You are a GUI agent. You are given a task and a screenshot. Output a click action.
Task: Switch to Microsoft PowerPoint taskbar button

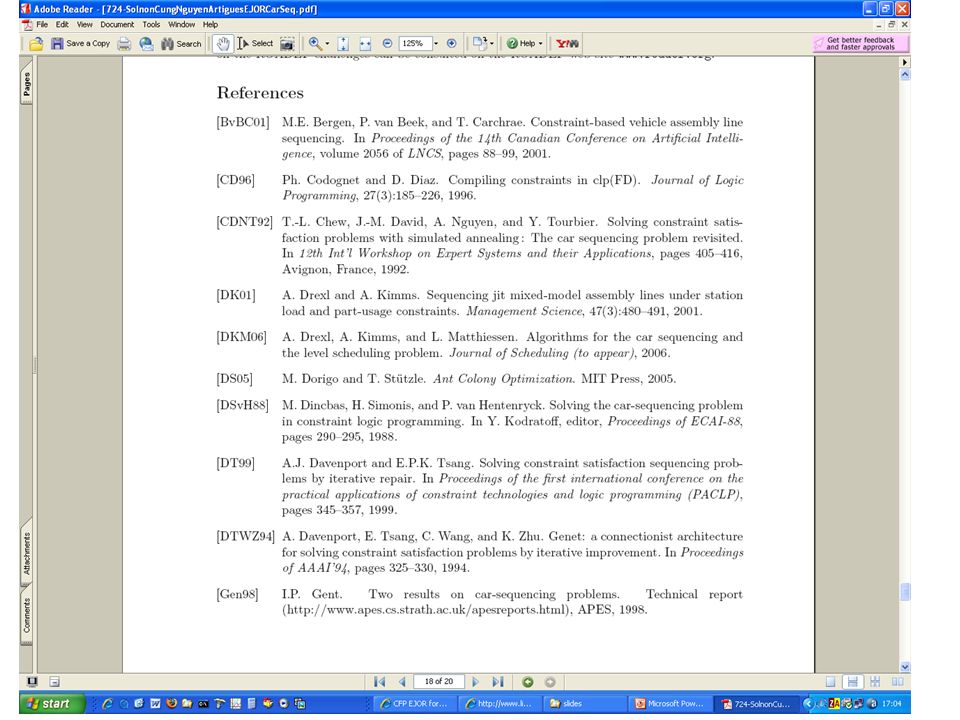click(670, 704)
